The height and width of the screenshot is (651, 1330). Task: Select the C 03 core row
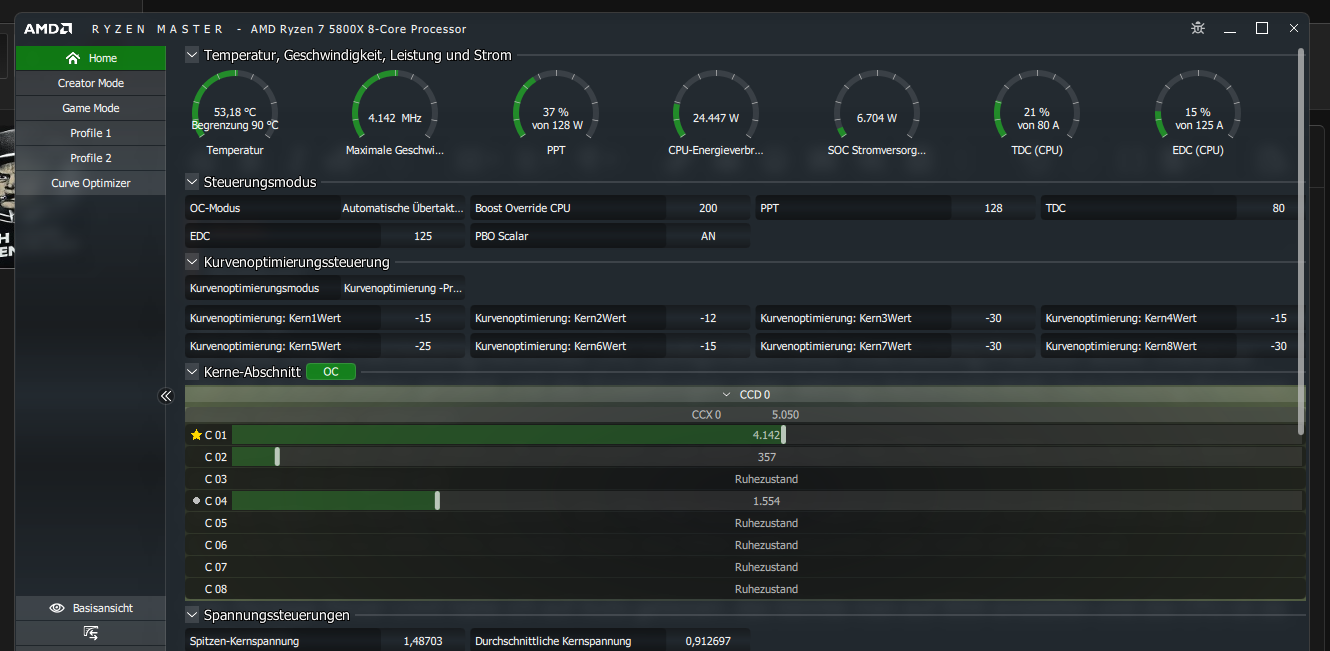pyautogui.click(x=745, y=479)
